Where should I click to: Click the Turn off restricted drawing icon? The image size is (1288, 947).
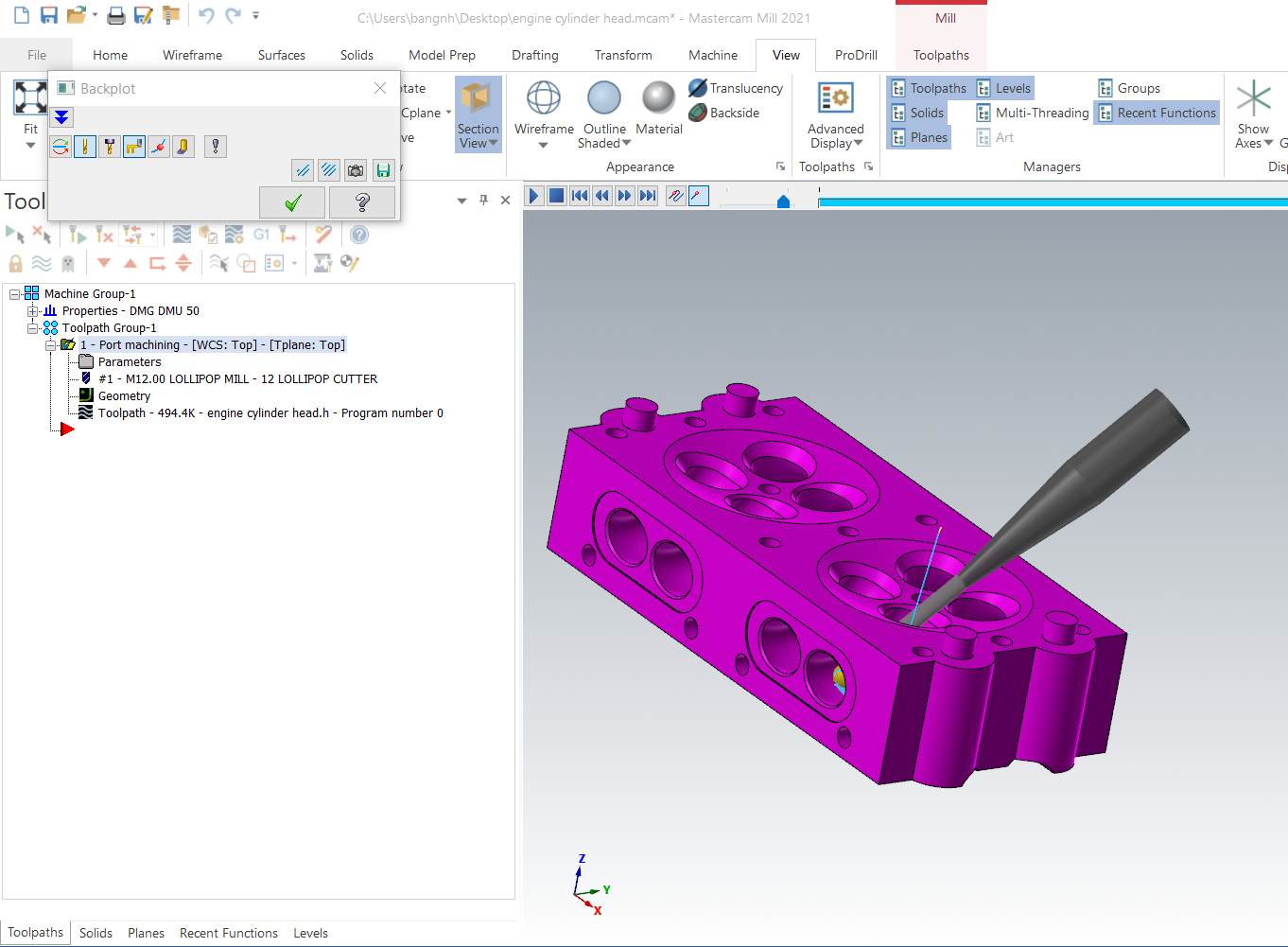click(328, 170)
